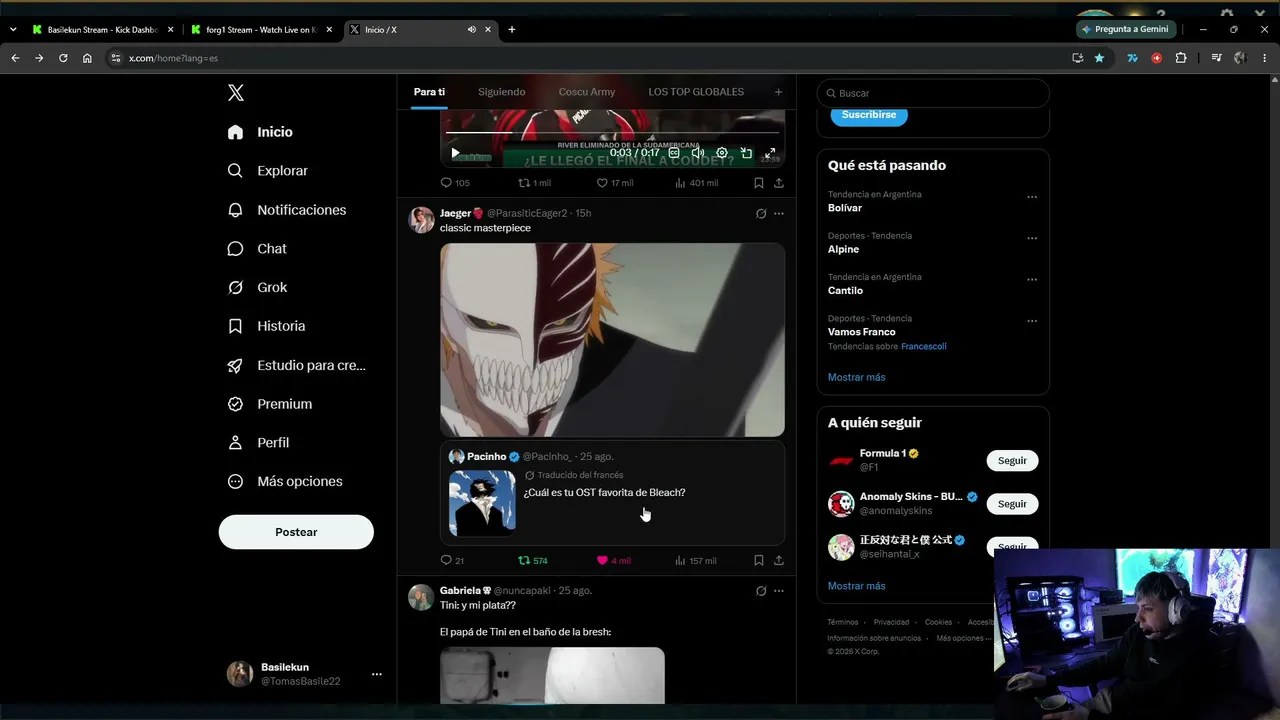Open Chrome three-dot menu

1265,58
